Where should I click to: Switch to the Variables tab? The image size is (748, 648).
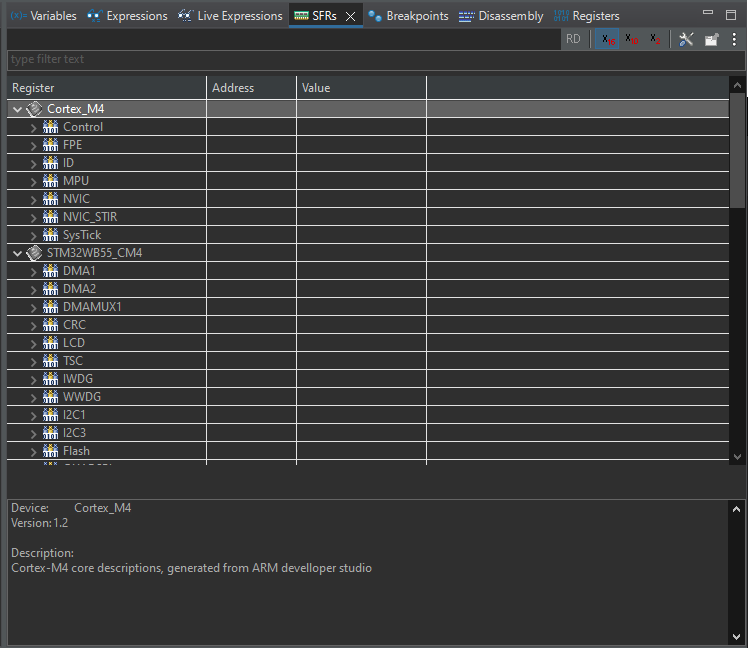point(43,16)
